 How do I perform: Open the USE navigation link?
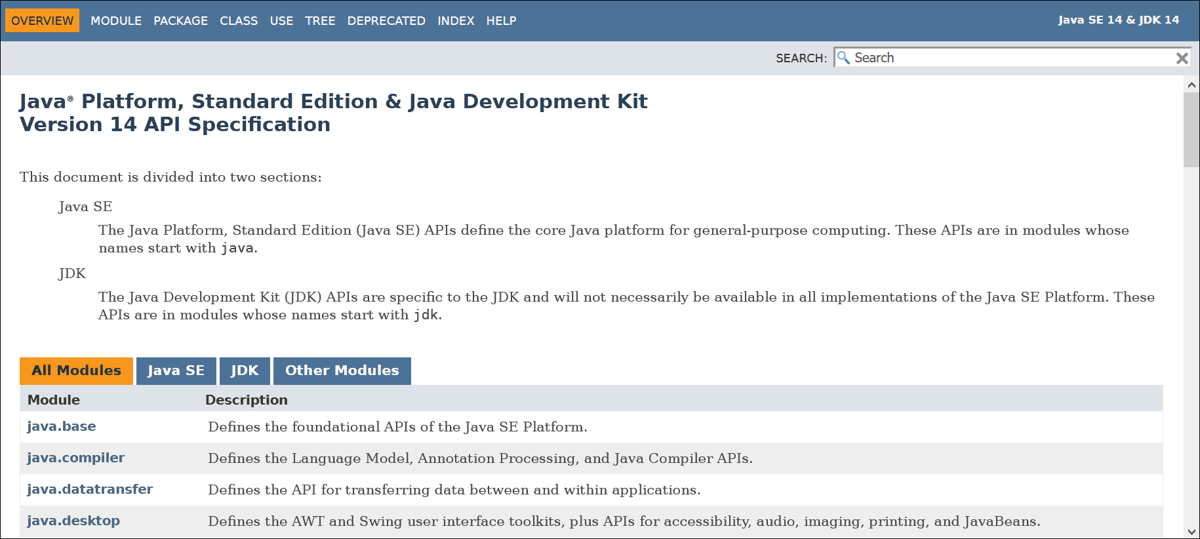[x=281, y=20]
